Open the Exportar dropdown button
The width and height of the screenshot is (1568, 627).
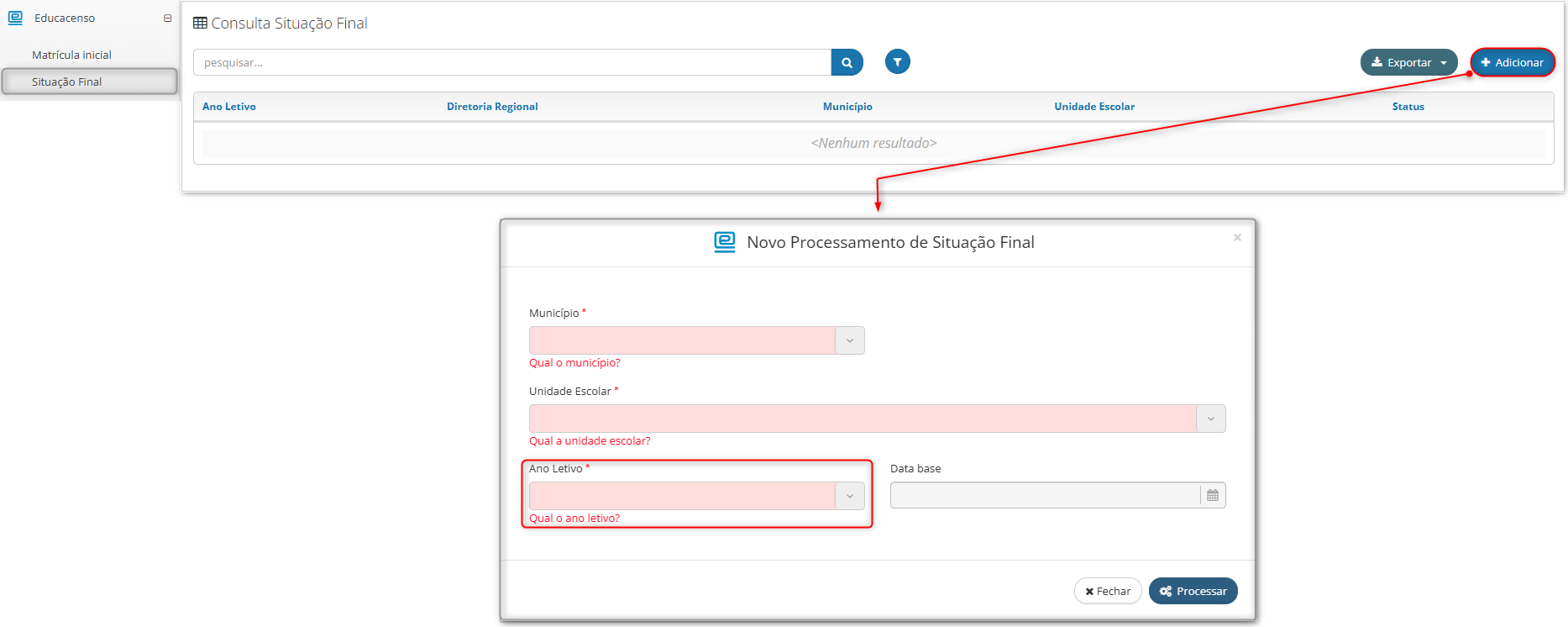pos(1408,62)
